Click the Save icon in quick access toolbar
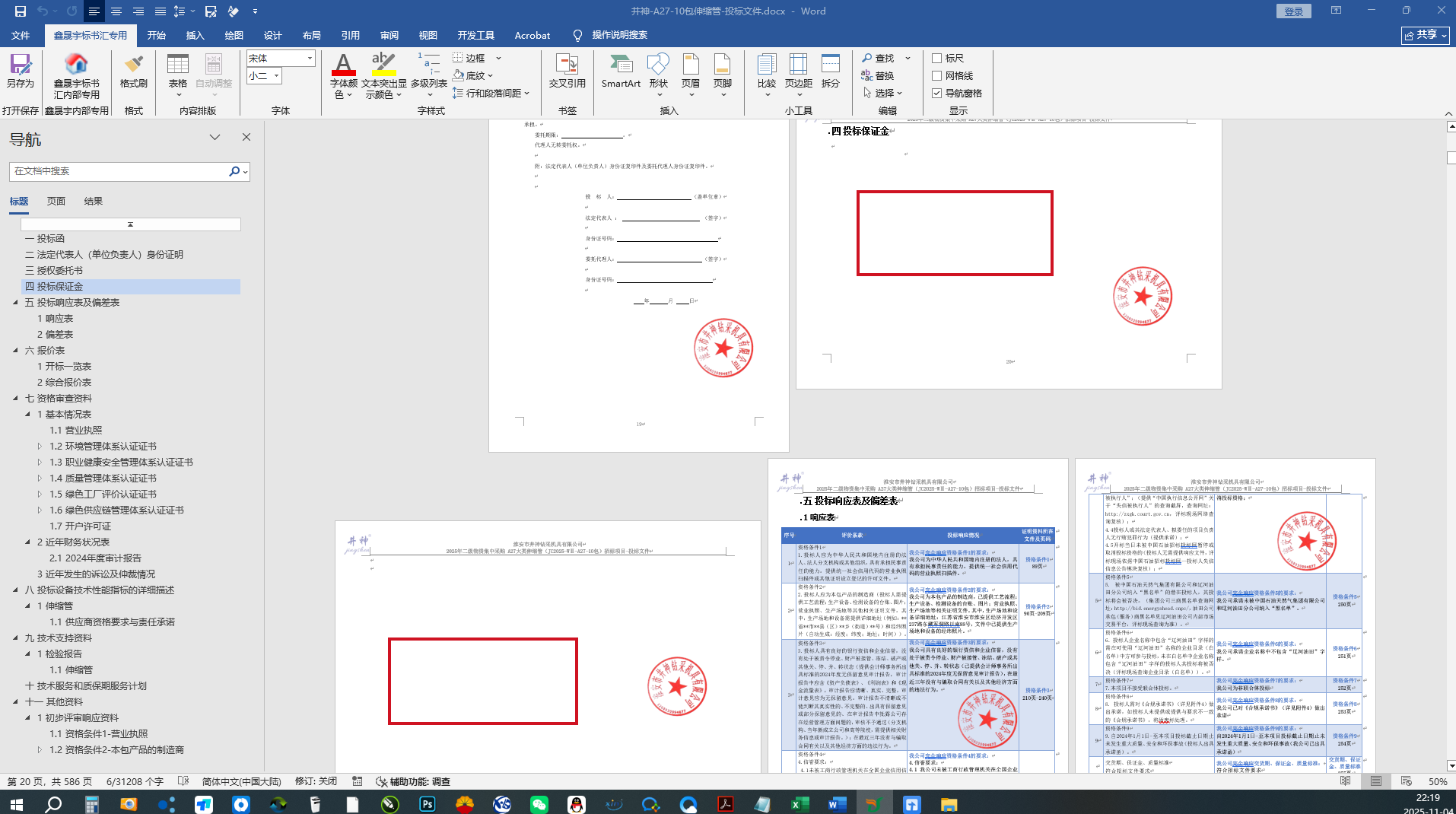This screenshot has height=814, width=1456. click(21, 11)
